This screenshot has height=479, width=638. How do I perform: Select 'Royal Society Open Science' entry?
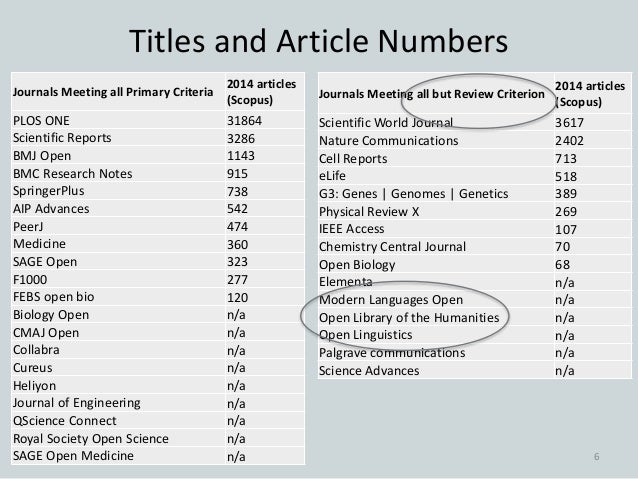point(91,439)
